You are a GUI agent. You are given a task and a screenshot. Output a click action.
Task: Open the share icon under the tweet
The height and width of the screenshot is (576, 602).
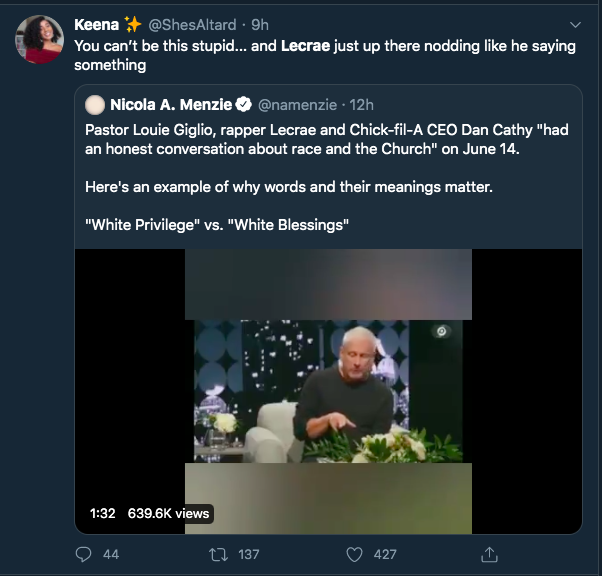(489, 553)
